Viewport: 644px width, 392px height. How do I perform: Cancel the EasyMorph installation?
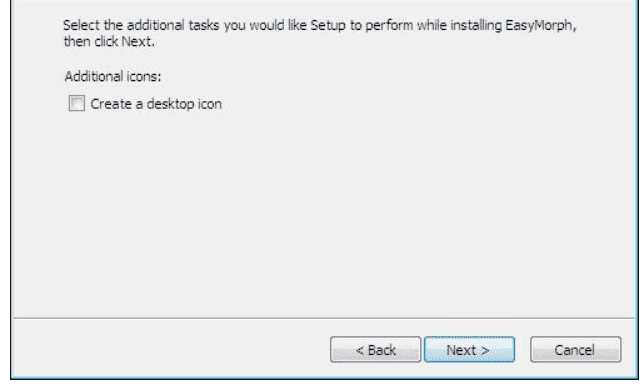click(x=575, y=350)
